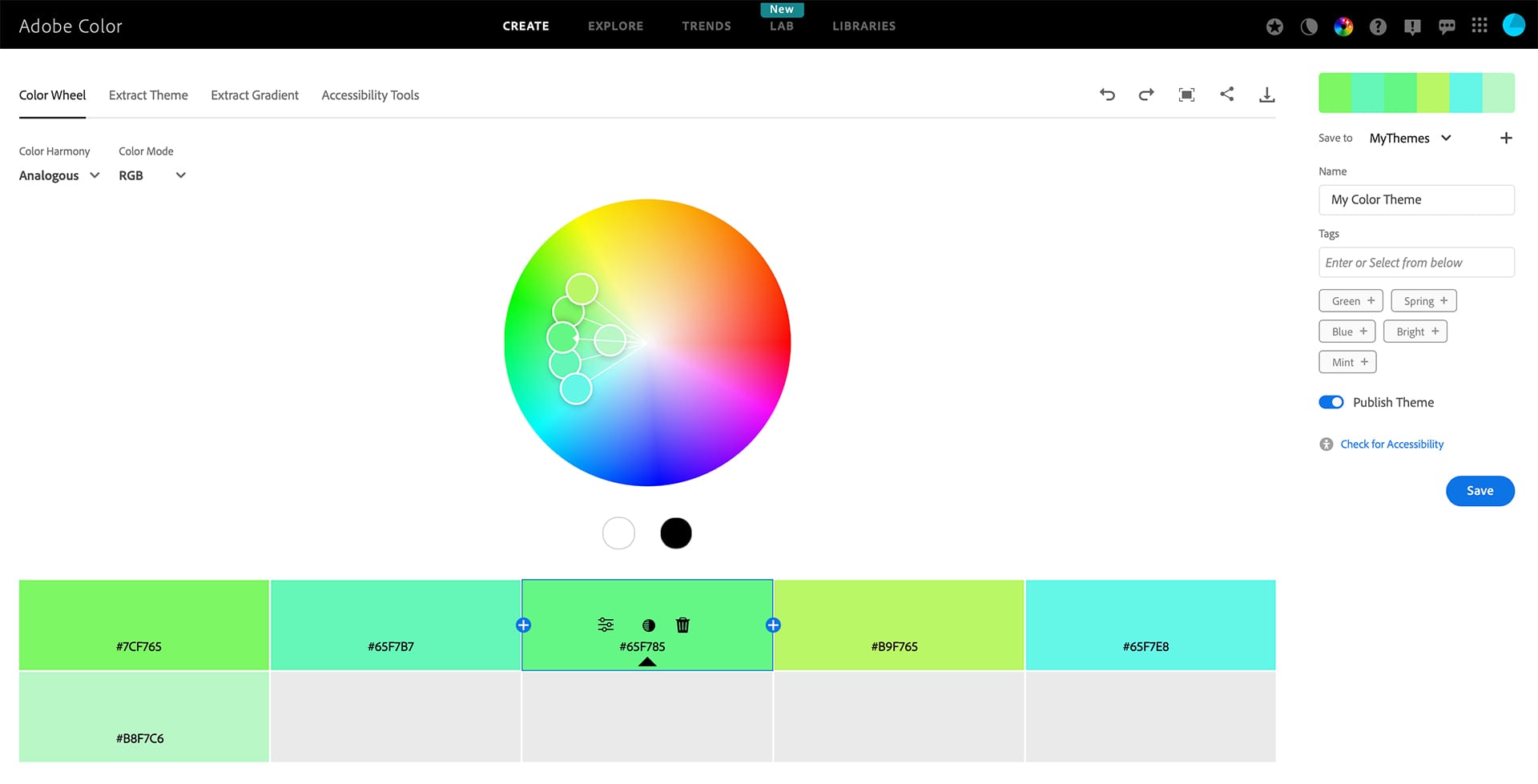Click the redo arrow icon
The height and width of the screenshot is (784, 1538).
(x=1146, y=94)
